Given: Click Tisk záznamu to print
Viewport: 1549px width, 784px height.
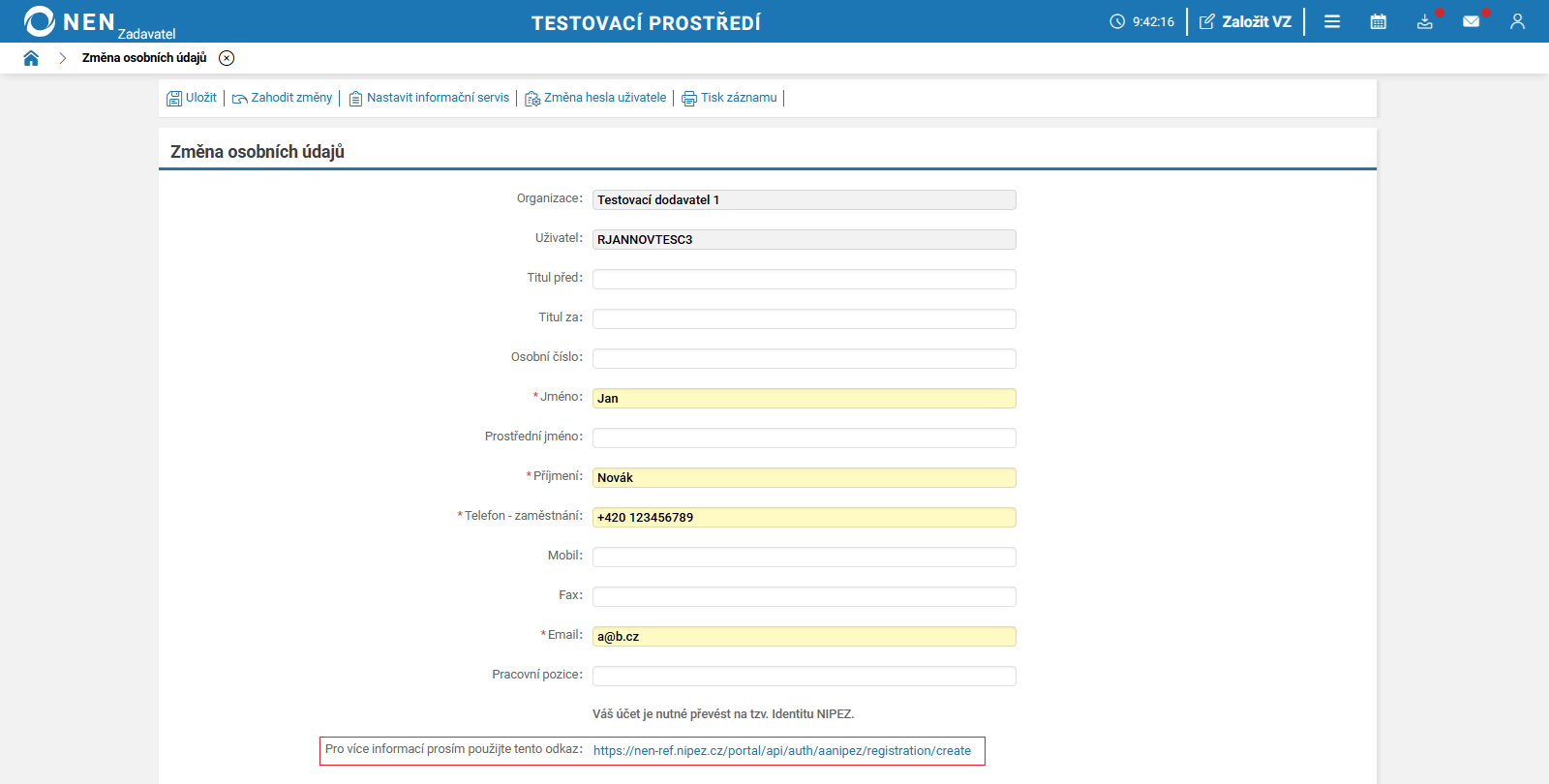Looking at the screenshot, I should coord(729,98).
